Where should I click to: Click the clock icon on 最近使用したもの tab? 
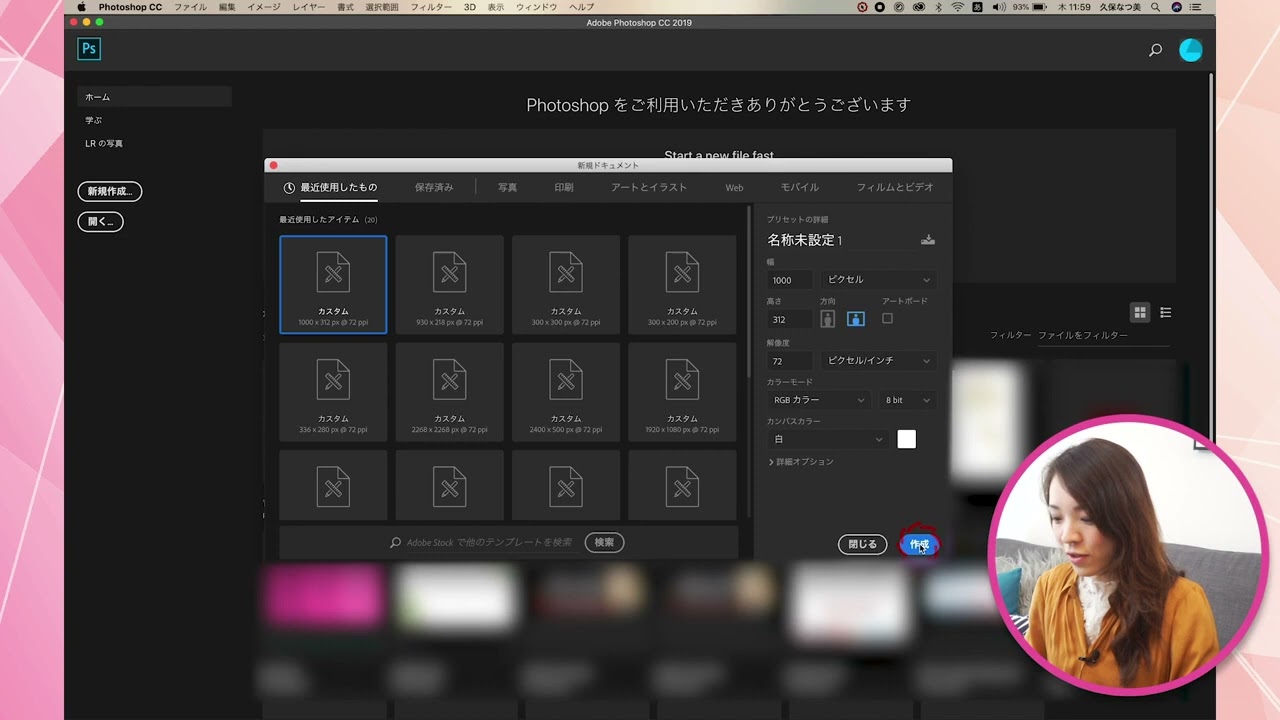[x=289, y=188]
